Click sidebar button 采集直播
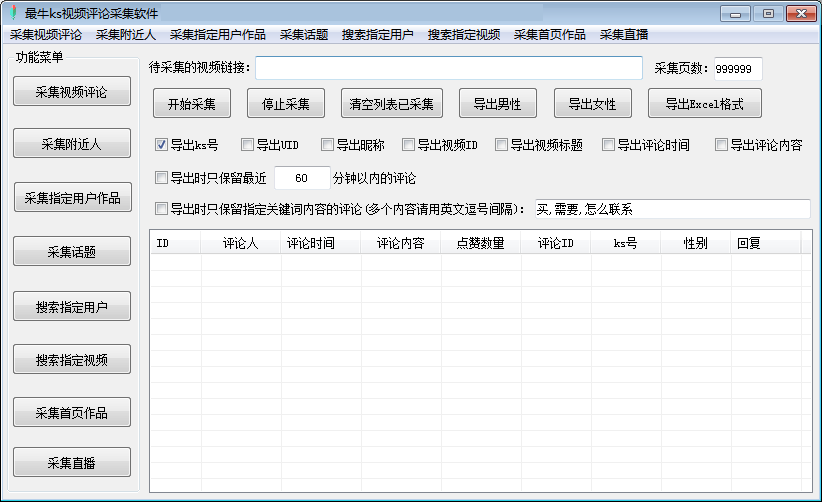 72,462
